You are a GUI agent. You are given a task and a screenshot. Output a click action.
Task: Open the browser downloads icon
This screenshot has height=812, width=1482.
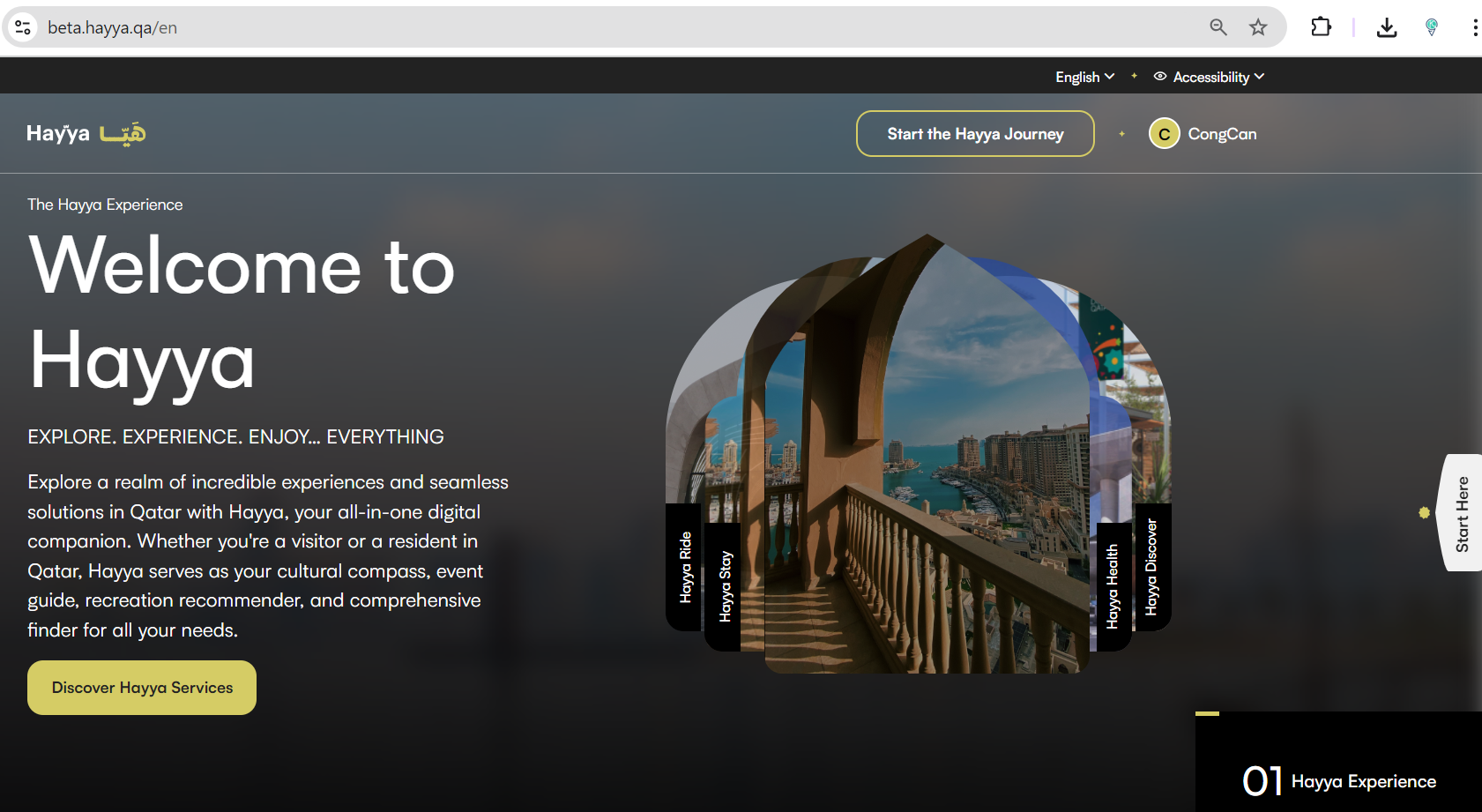pos(1387,27)
